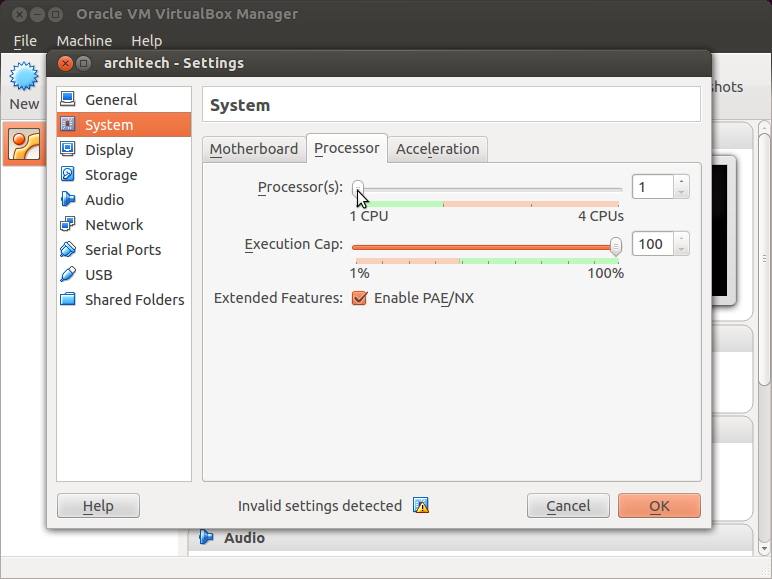Close the architech Settings dialog
This screenshot has width=772, height=579.
tap(65, 63)
